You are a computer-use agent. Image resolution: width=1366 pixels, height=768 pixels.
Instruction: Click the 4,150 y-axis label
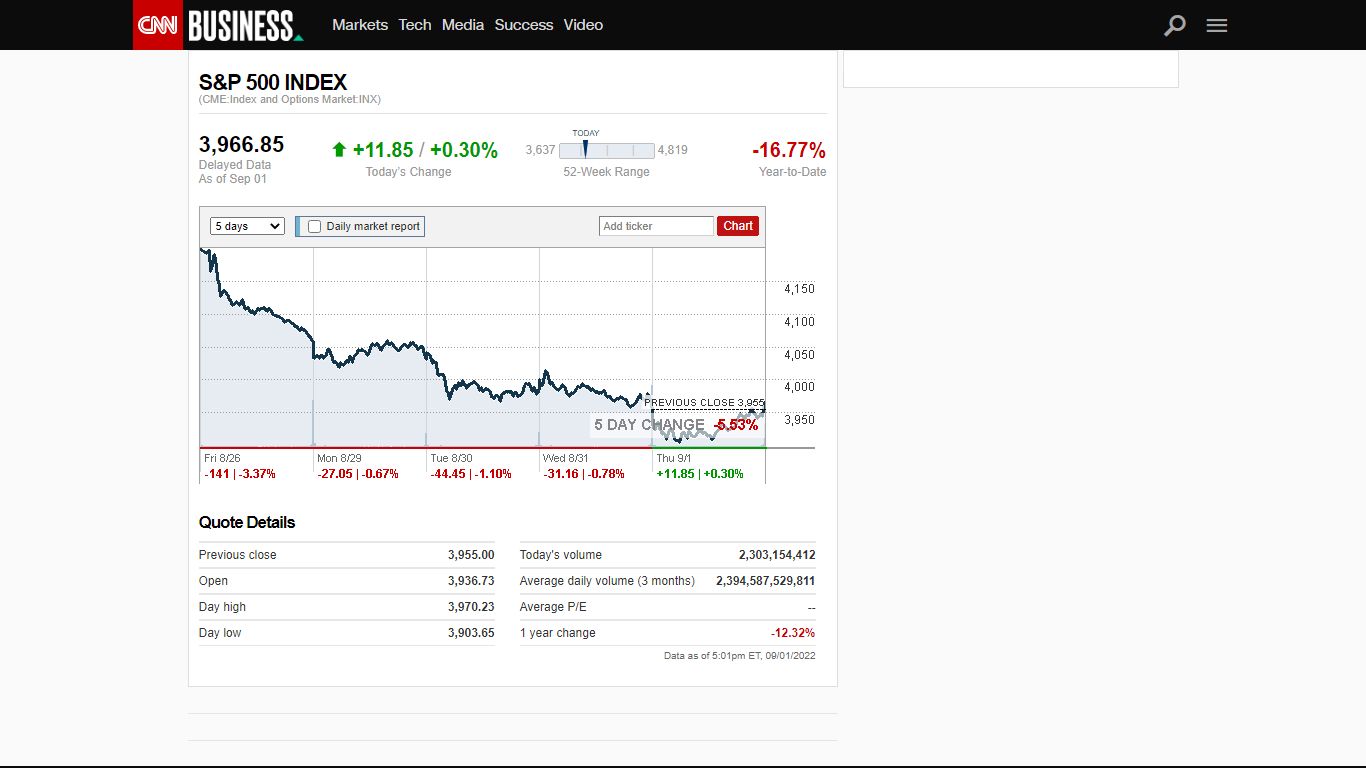800,289
